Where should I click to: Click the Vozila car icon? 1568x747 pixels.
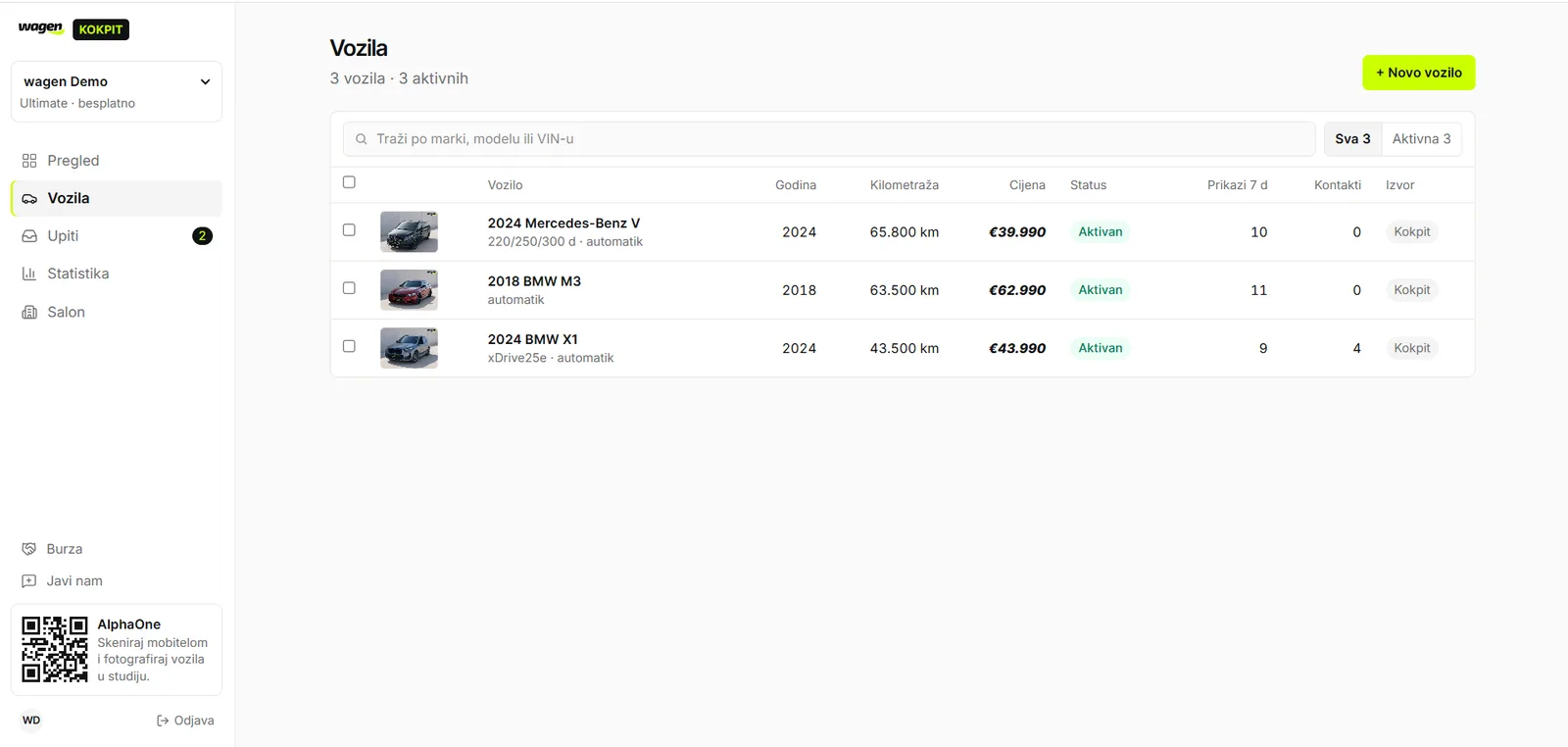pos(29,198)
